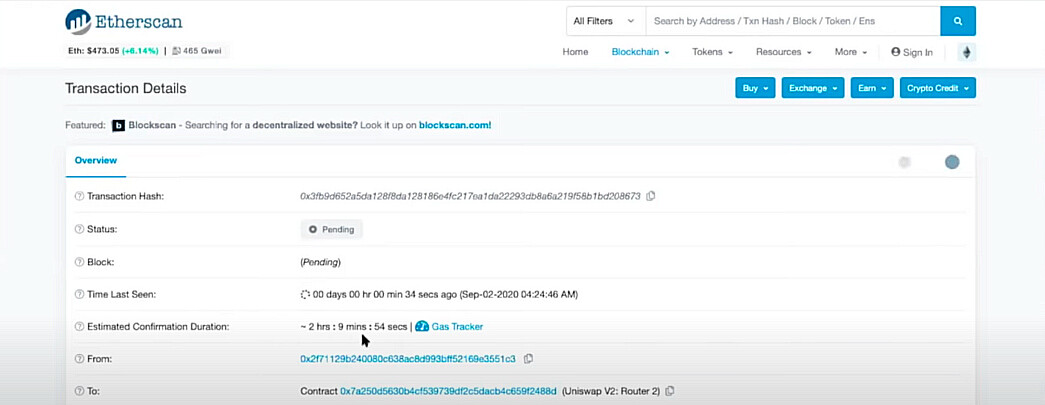Viewport: 1045px width, 405px height.
Task: Click the dark round toggle in Overview header
Action: 952,162
